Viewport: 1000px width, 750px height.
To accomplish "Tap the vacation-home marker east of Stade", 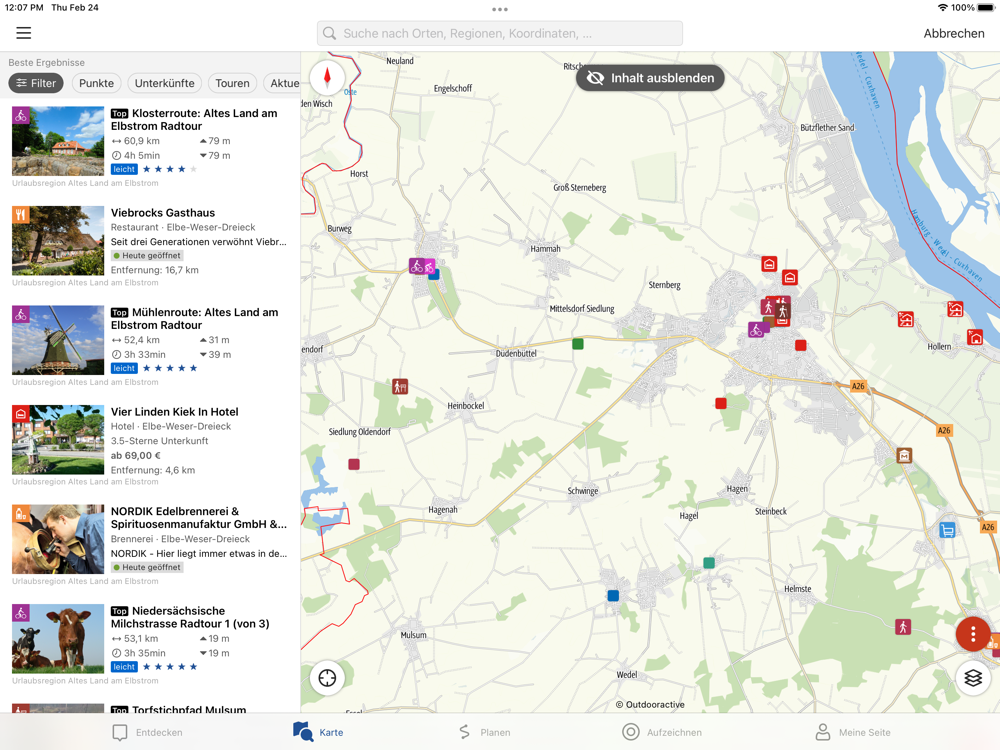I will pyautogui.click(x=906, y=319).
